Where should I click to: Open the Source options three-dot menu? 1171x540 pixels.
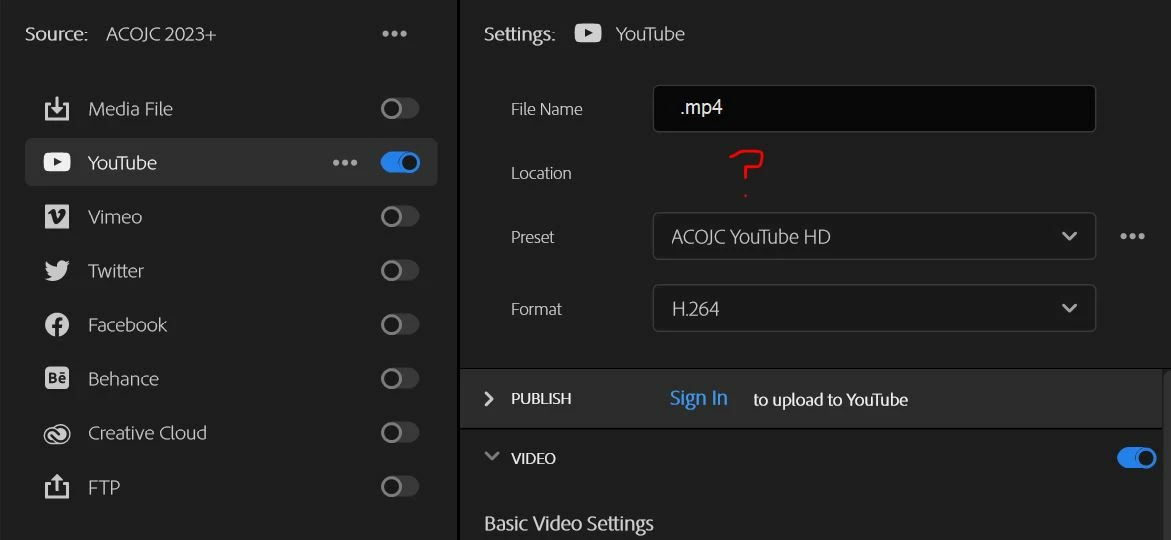394,34
